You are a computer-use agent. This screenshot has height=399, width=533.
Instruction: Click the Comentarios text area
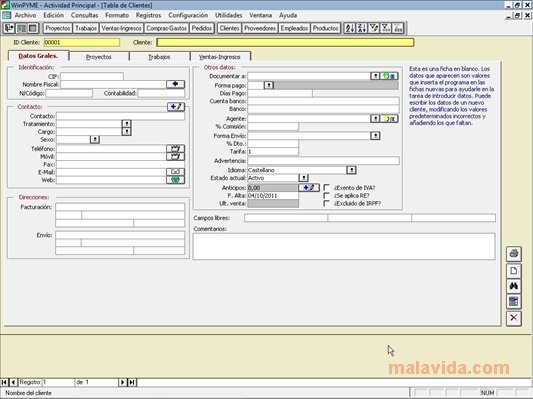point(344,246)
